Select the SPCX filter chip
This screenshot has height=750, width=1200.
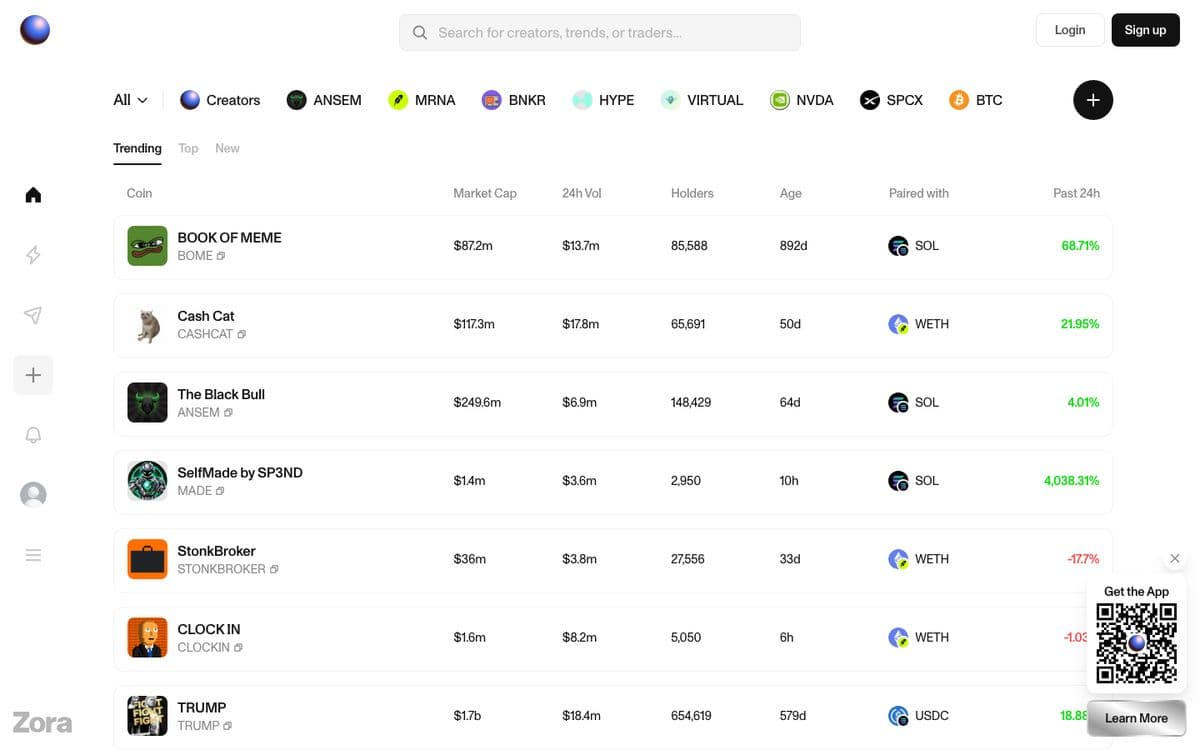pyautogui.click(x=891, y=100)
